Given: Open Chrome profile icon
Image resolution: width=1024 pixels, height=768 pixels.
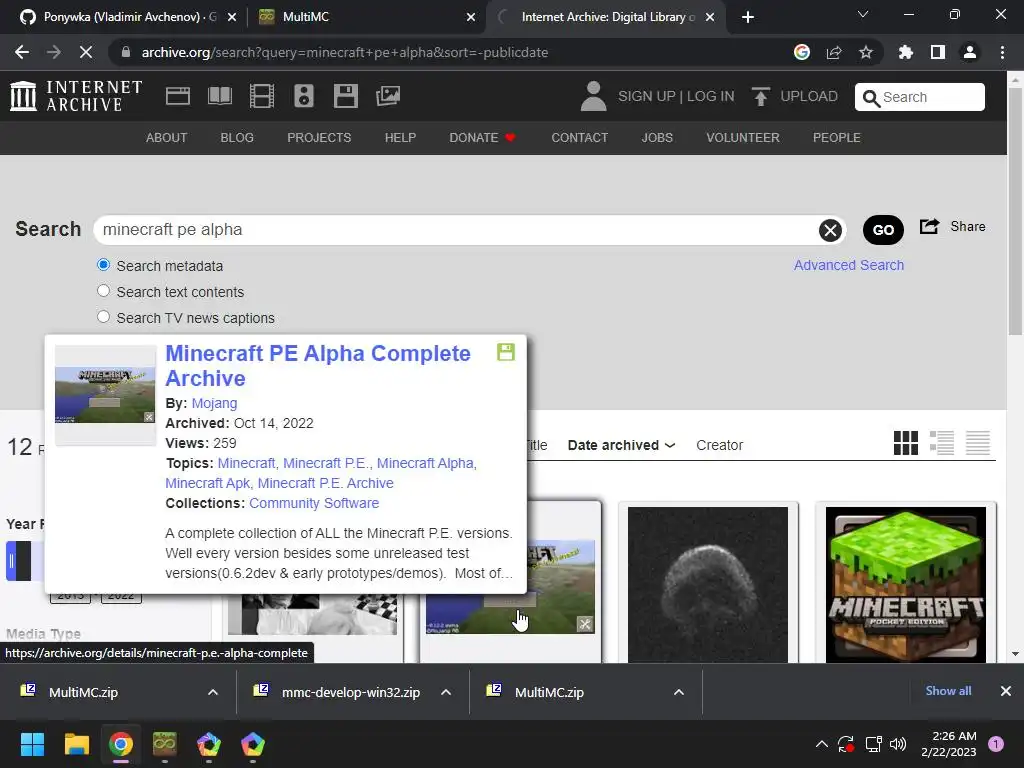Looking at the screenshot, I should [x=970, y=52].
